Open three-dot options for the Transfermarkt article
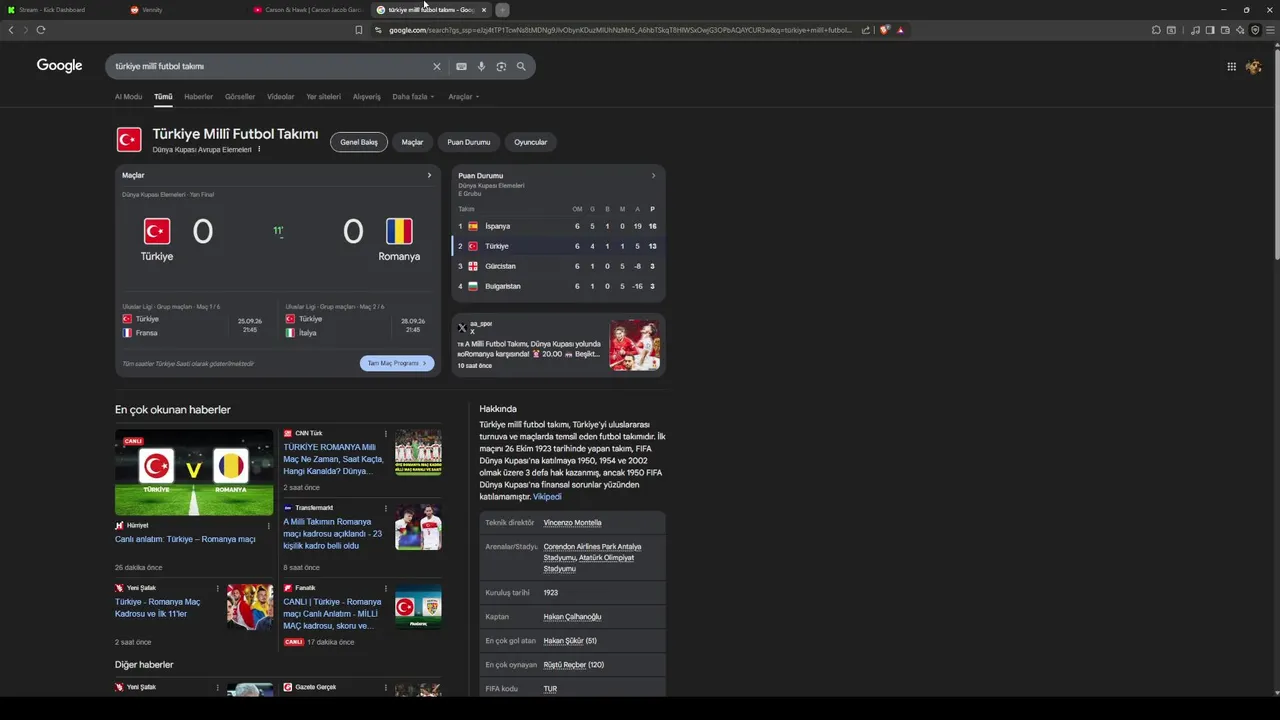1280x720 pixels. click(x=386, y=508)
